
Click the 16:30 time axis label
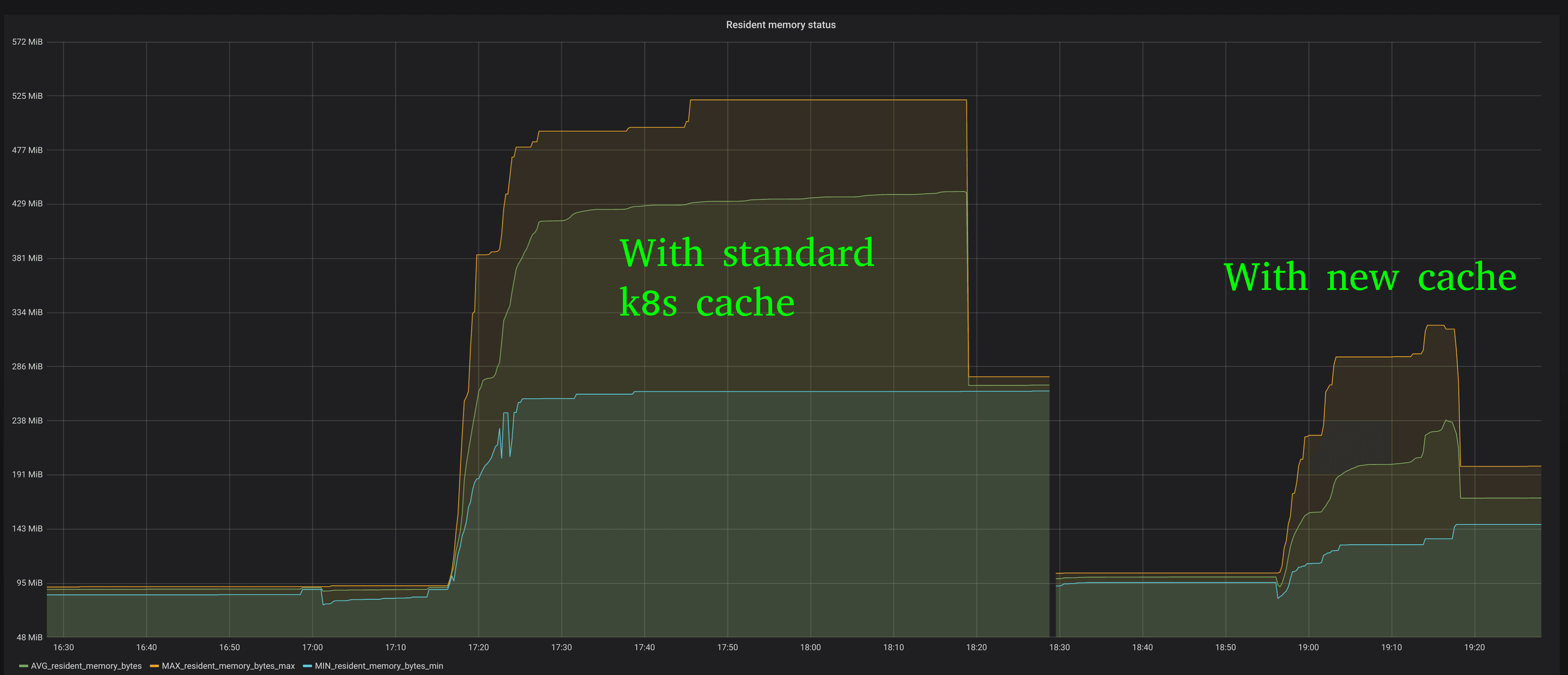(63, 648)
